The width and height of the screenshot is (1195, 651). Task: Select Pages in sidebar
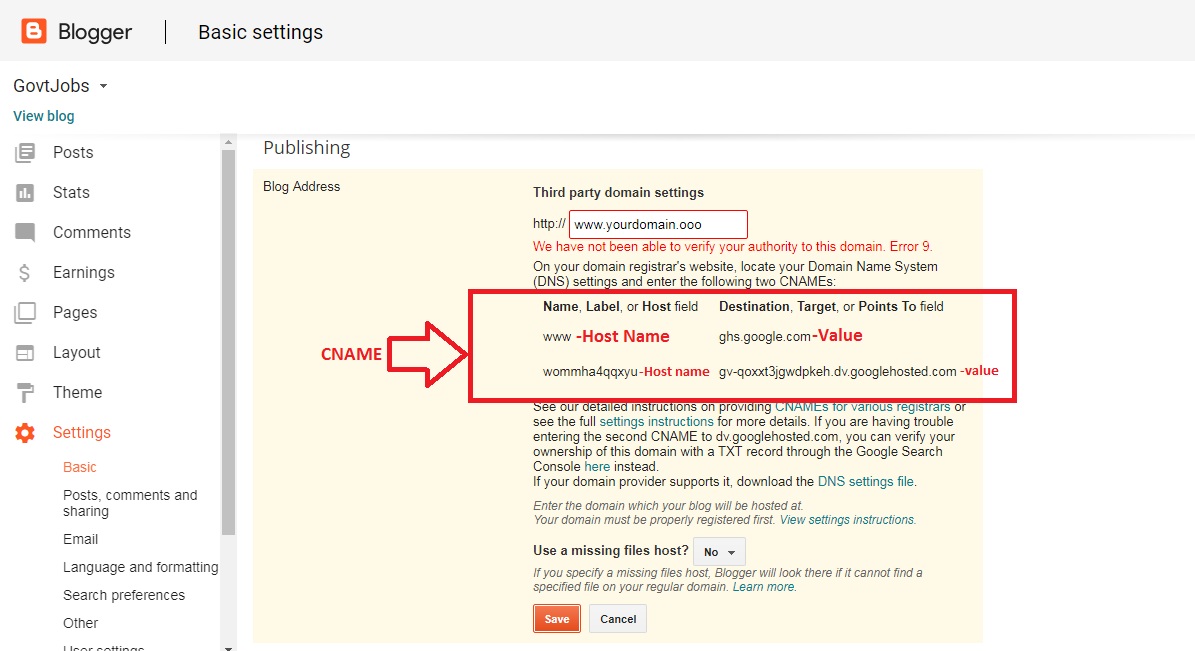[x=75, y=313]
